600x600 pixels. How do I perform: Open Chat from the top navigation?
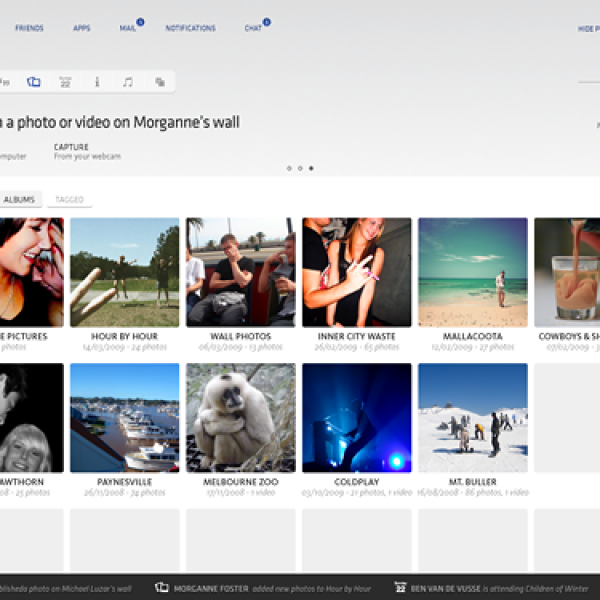coord(253,28)
